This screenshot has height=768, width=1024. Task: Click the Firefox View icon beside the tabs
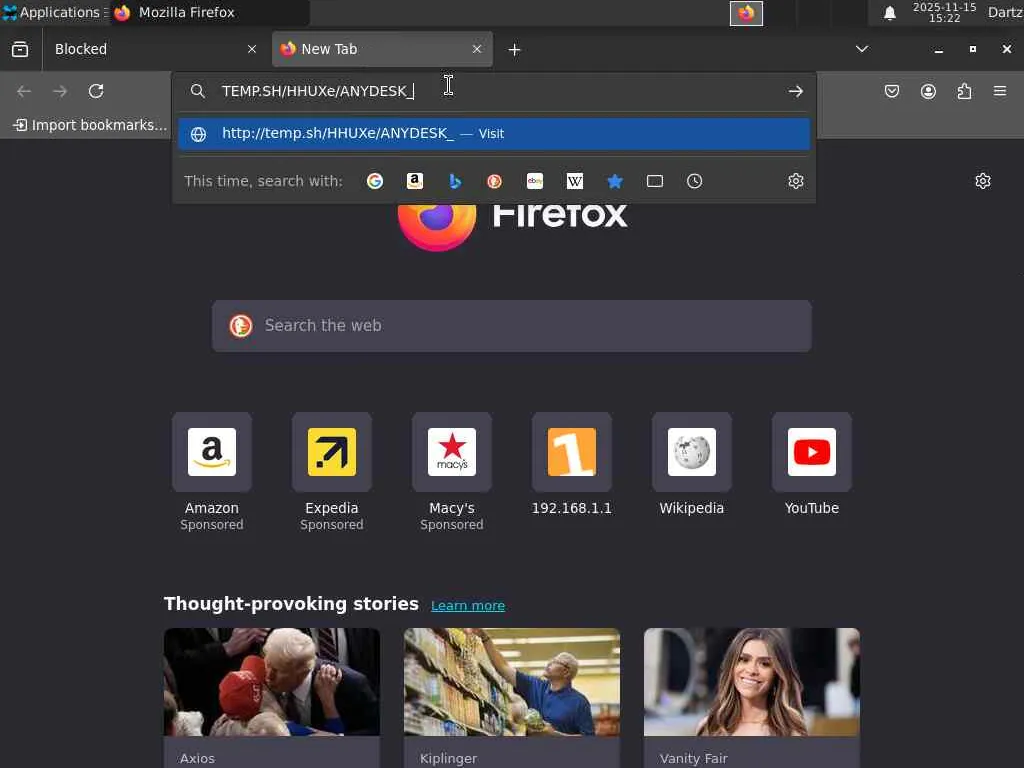click(20, 49)
